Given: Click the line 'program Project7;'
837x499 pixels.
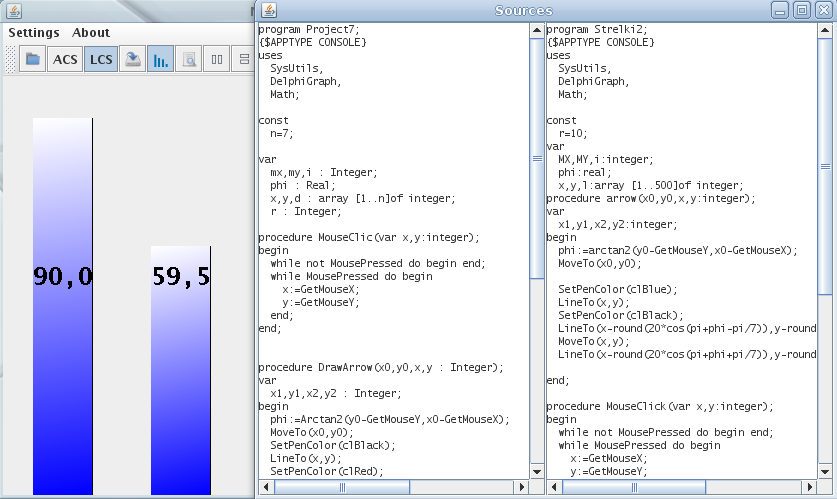Looking at the screenshot, I should [309, 29].
